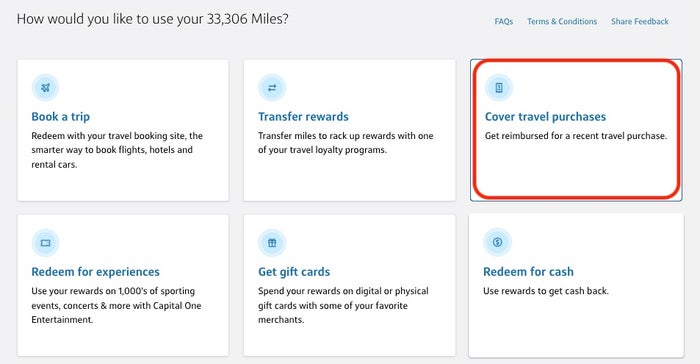This screenshot has width=700, height=364.
Task: Click Share Feedback link
Action: pos(640,21)
